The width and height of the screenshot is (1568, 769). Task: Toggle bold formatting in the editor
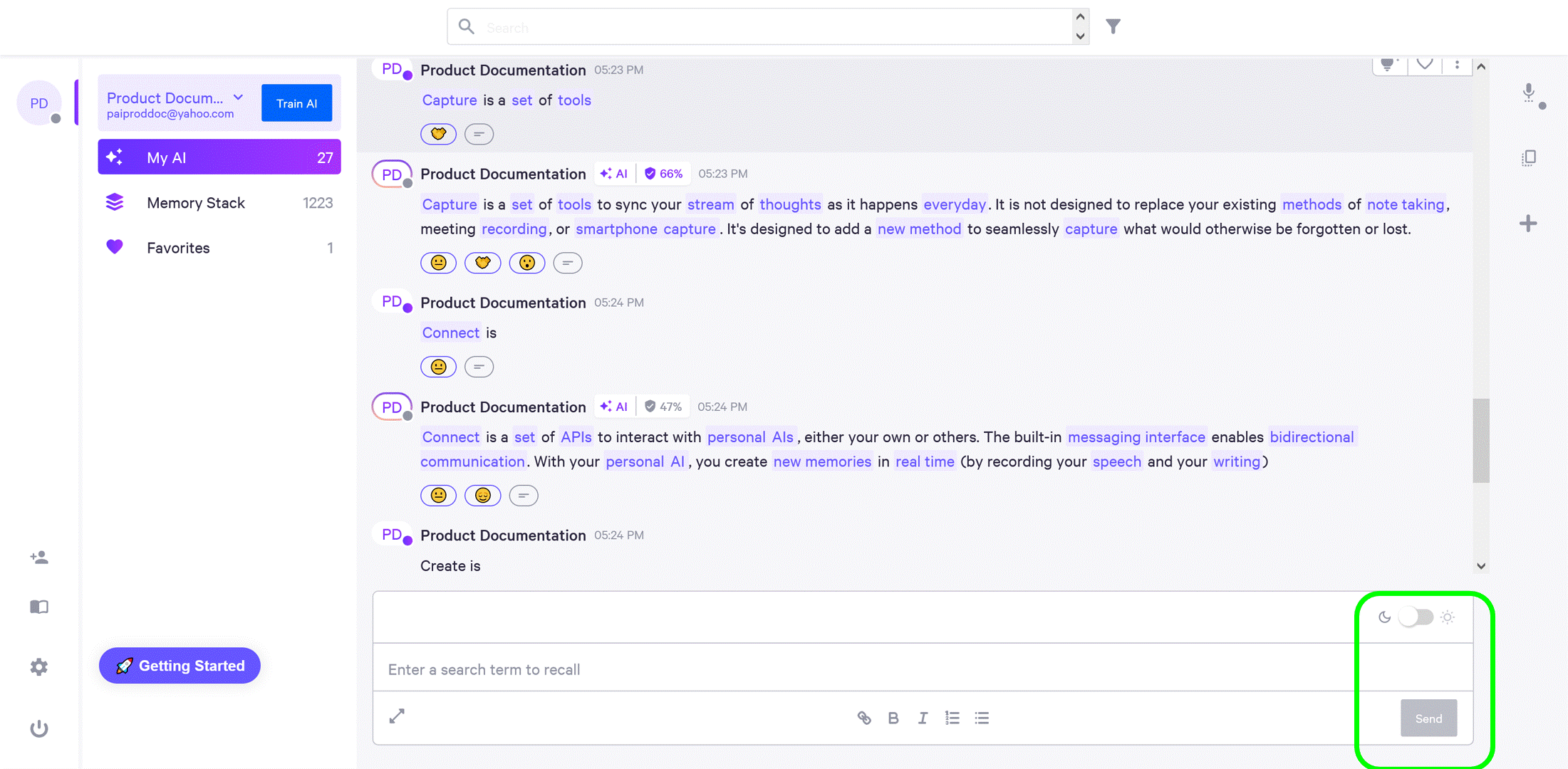coord(893,718)
